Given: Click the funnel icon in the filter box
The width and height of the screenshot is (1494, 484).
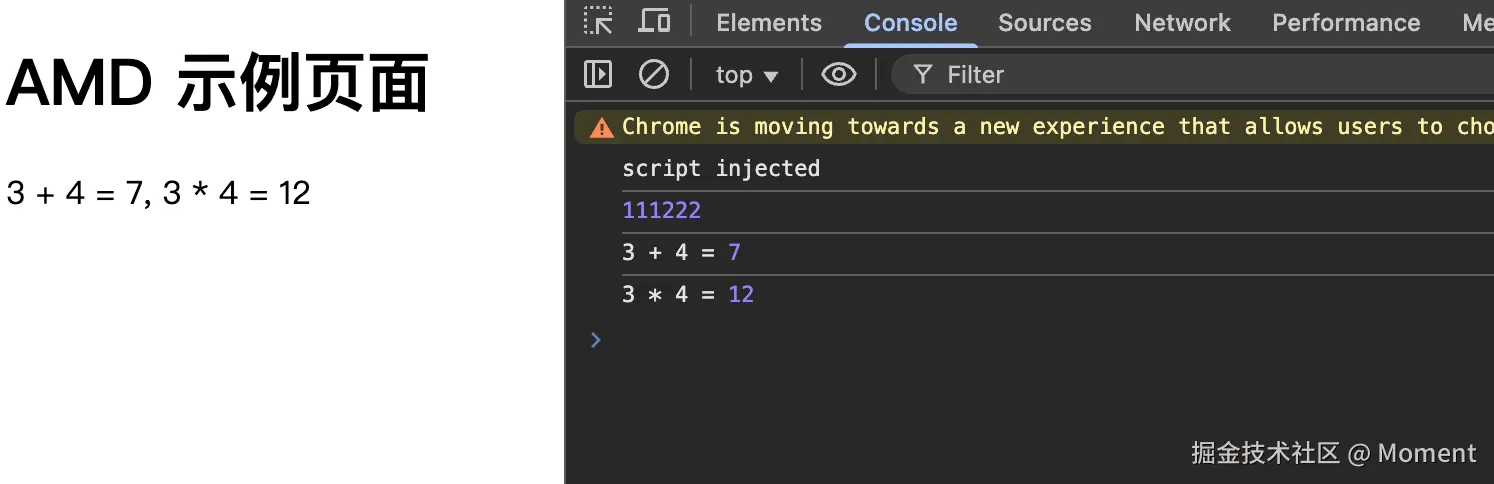Looking at the screenshot, I should point(923,74).
